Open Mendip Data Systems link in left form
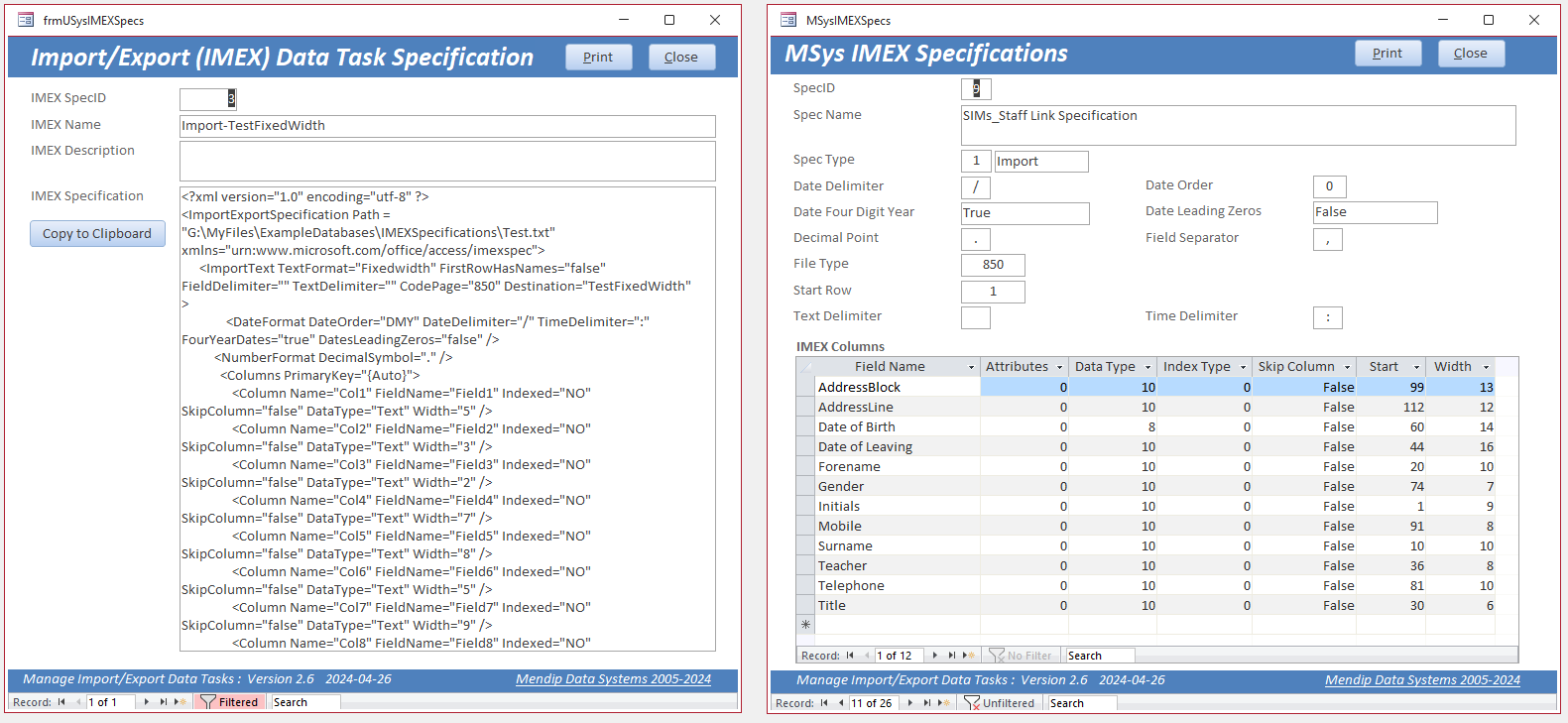The width and height of the screenshot is (1568, 723). coord(613,679)
